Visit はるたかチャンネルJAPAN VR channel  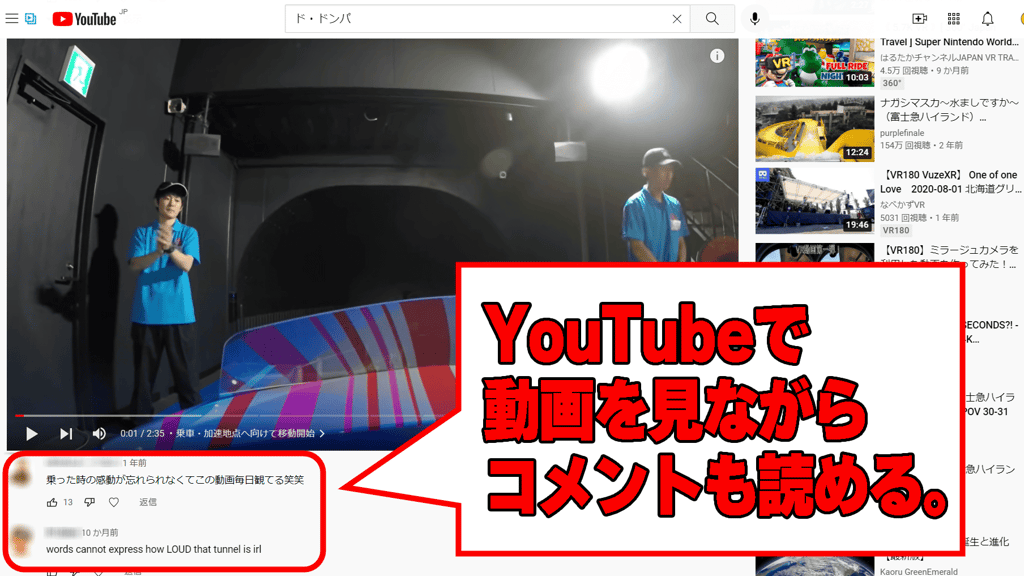948,57
